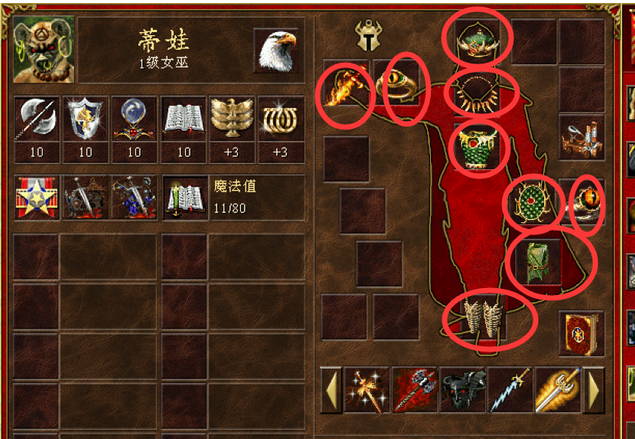
Task: Select the black minotaur helmet in backpack
Action: coord(462,390)
